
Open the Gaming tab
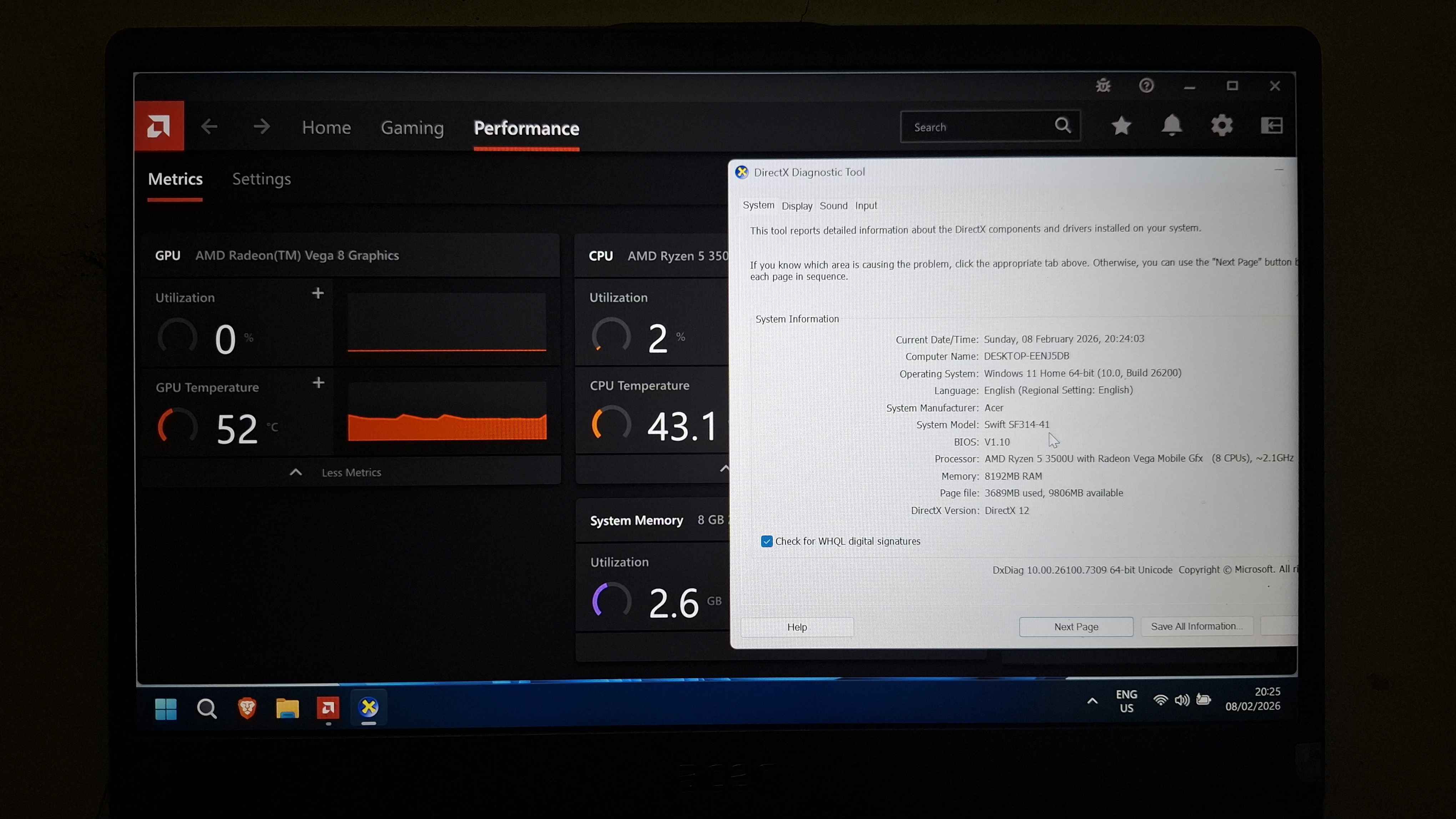[x=412, y=128]
